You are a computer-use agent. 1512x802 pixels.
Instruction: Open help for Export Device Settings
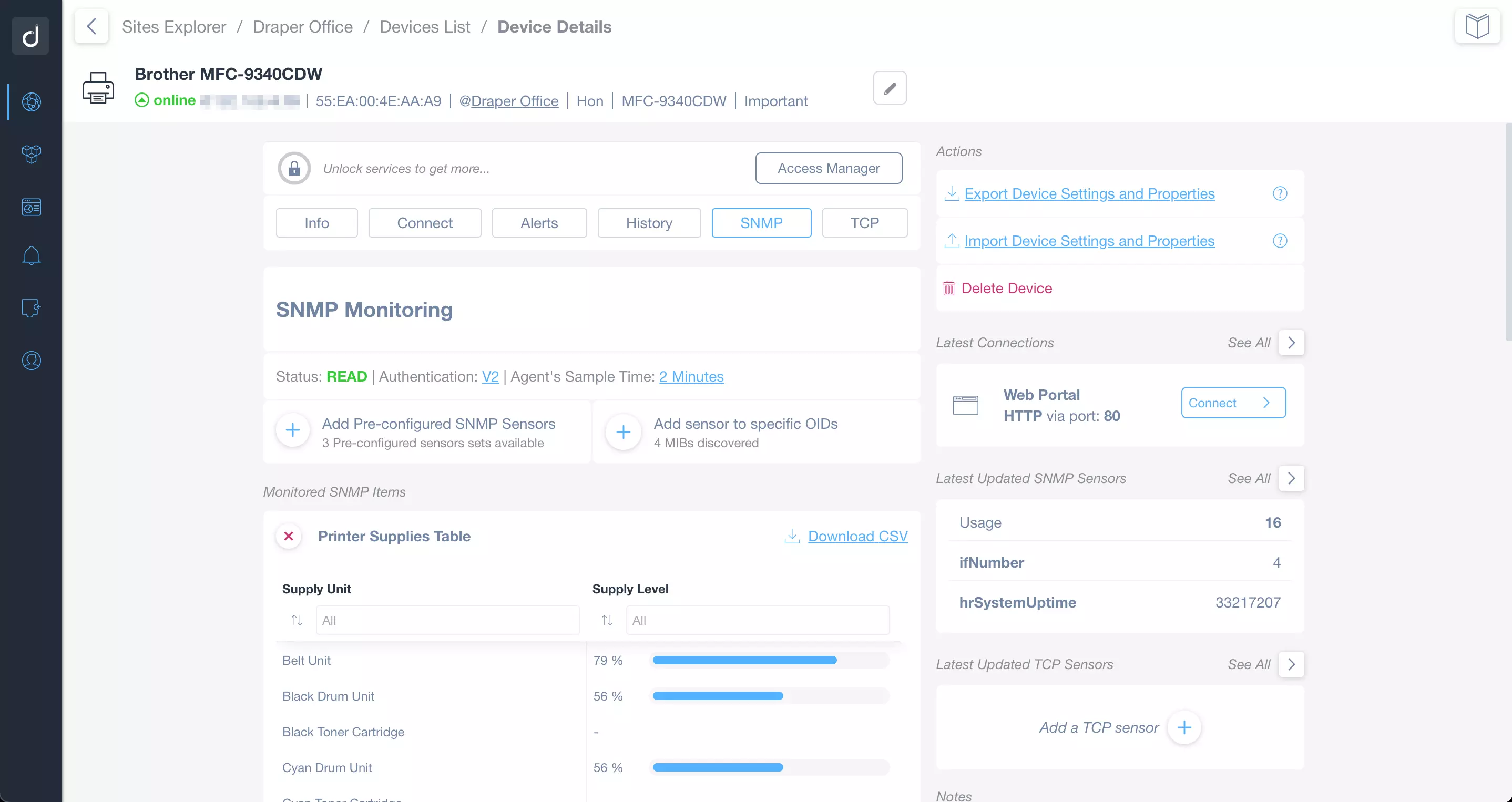coord(1280,193)
